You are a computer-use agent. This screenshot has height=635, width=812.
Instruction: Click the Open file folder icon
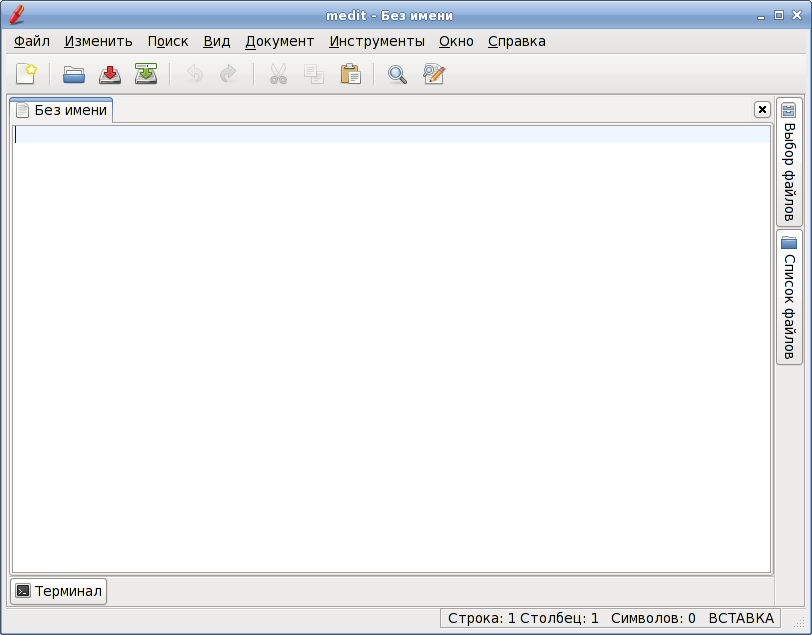pyautogui.click(x=74, y=74)
